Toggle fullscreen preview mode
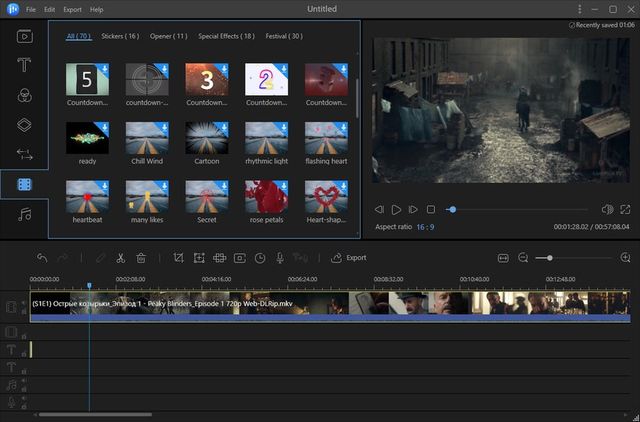Image resolution: width=640 pixels, height=422 pixels. click(625, 209)
